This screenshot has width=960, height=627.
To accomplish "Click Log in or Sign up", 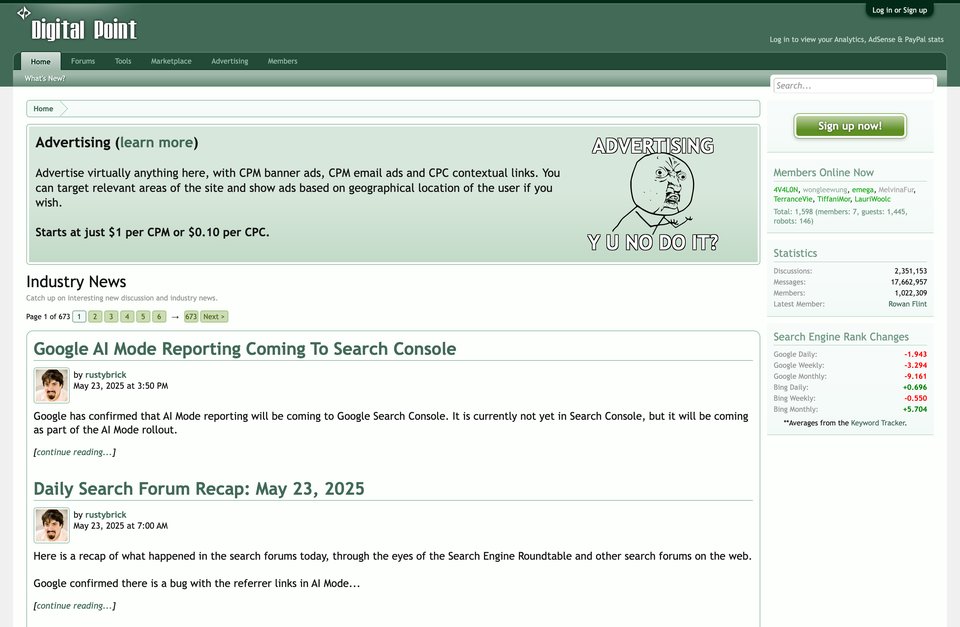I will tap(899, 10).
